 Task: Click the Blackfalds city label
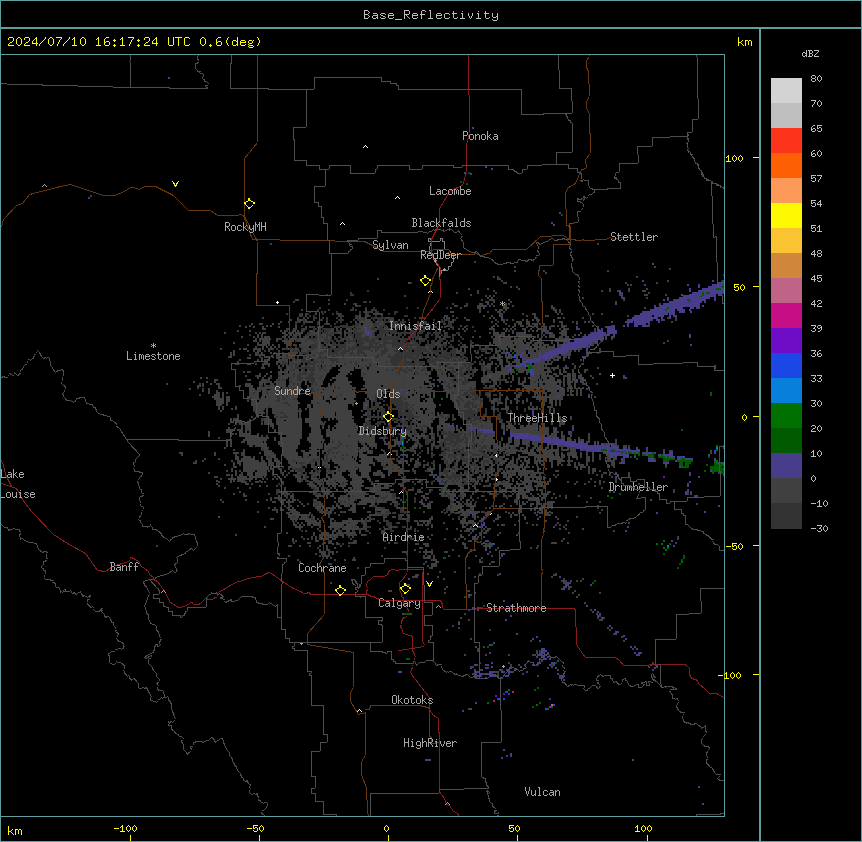pos(441,223)
